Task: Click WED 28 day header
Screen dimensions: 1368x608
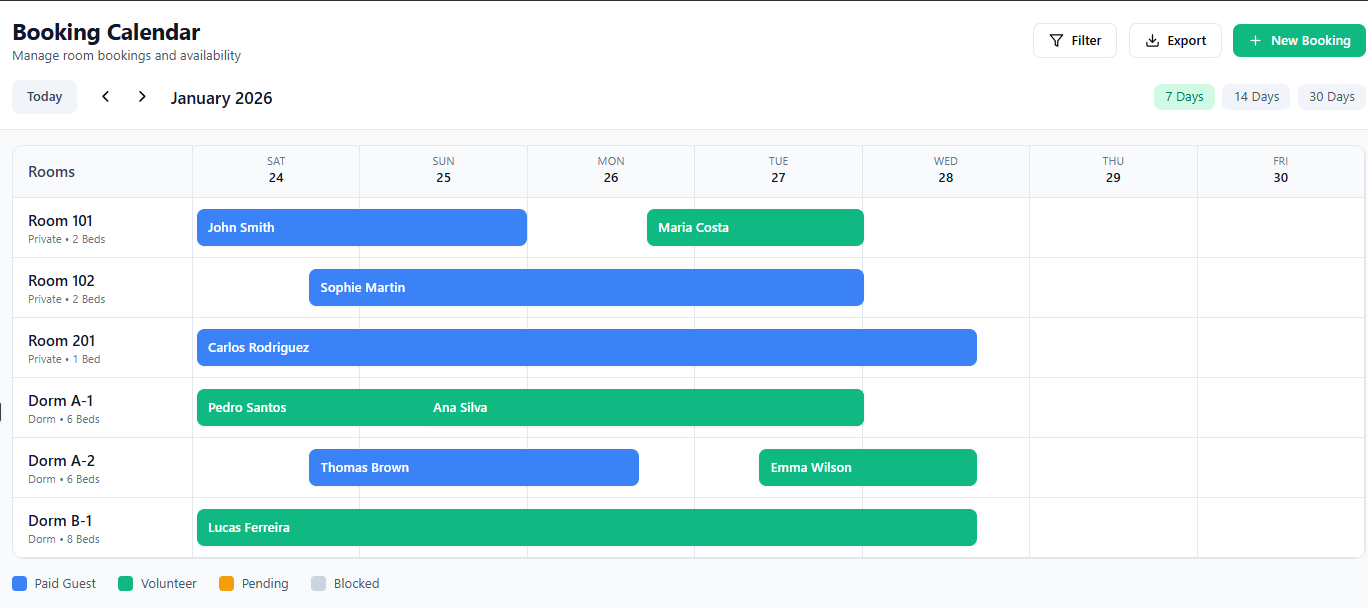Action: 946,170
